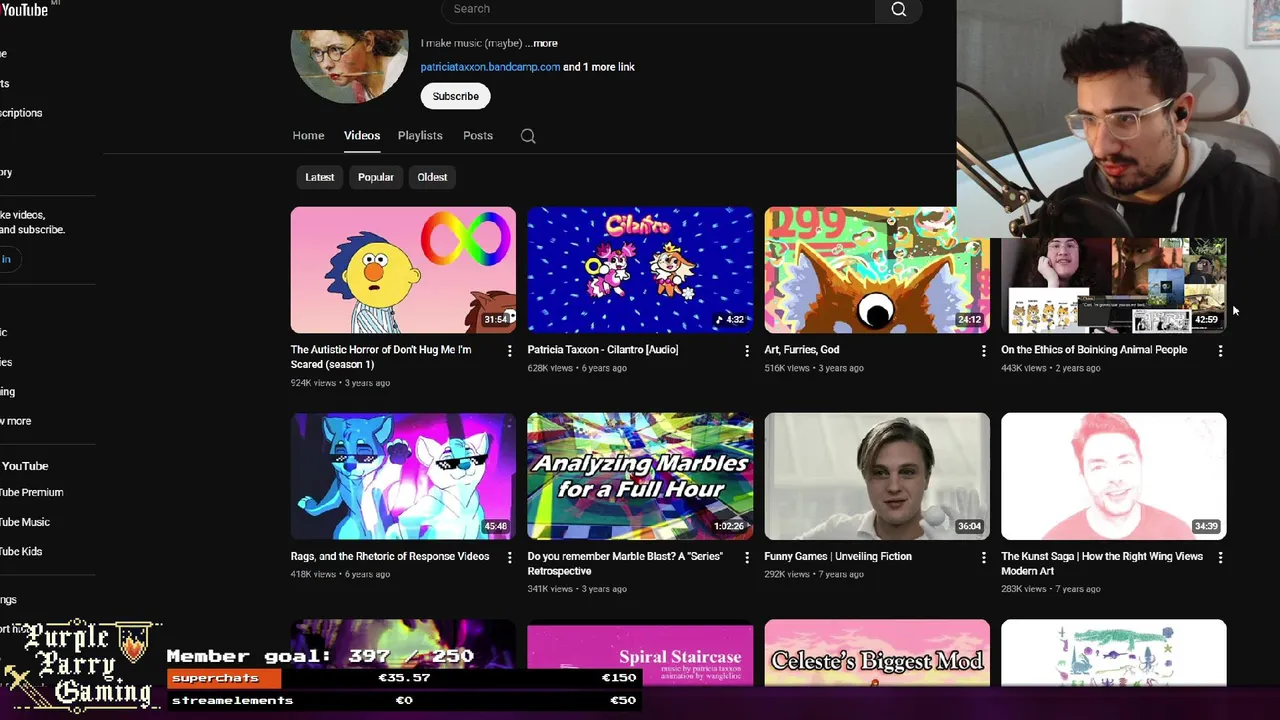
Task: Sort videos by Latest
Action: [x=320, y=177]
